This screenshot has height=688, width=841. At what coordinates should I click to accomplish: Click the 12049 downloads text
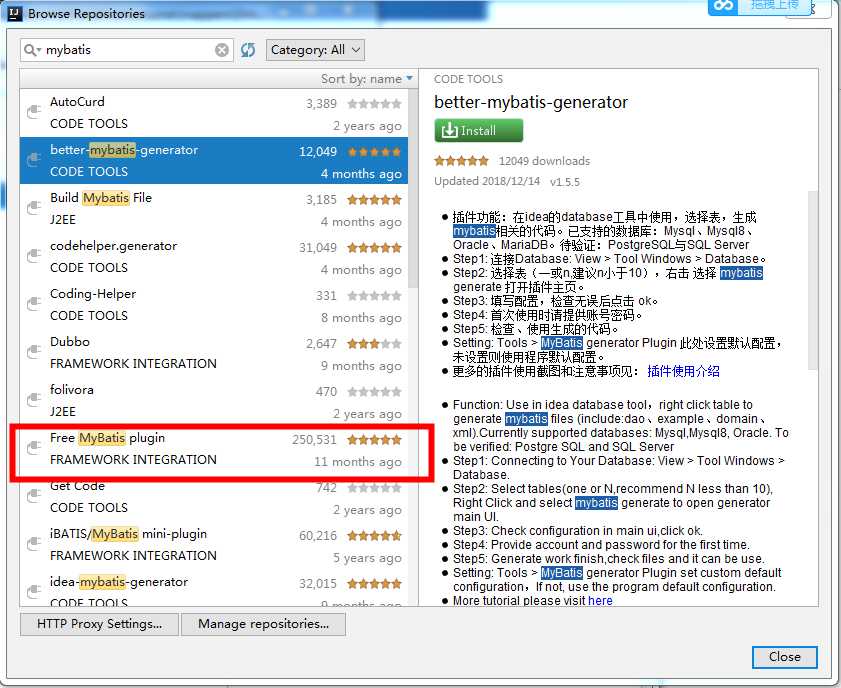coord(544,161)
